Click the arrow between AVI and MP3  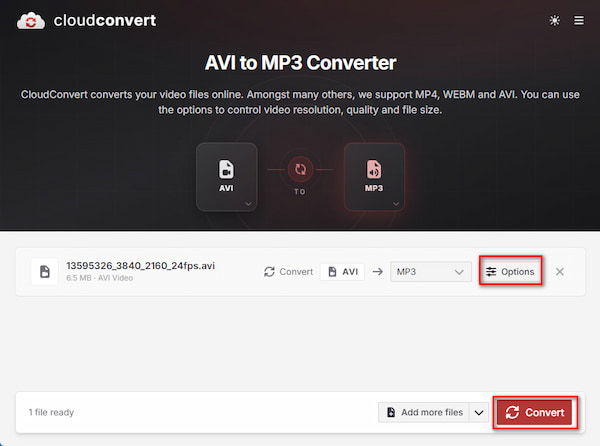coord(378,272)
